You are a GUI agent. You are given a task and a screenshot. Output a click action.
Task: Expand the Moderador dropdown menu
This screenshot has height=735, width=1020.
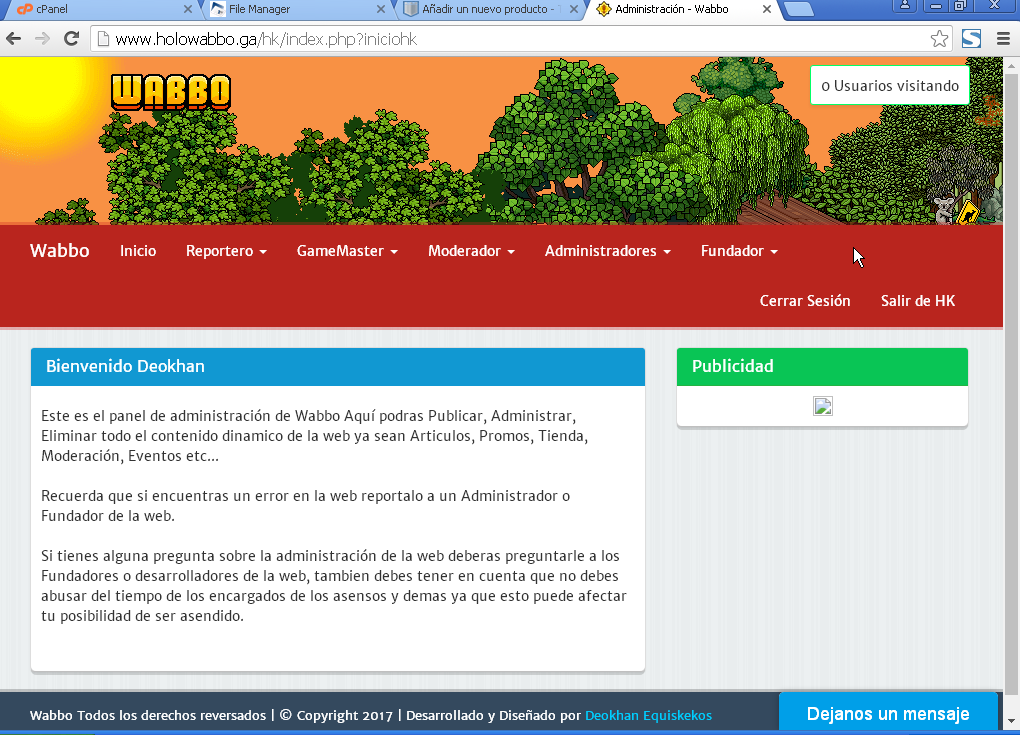click(472, 251)
